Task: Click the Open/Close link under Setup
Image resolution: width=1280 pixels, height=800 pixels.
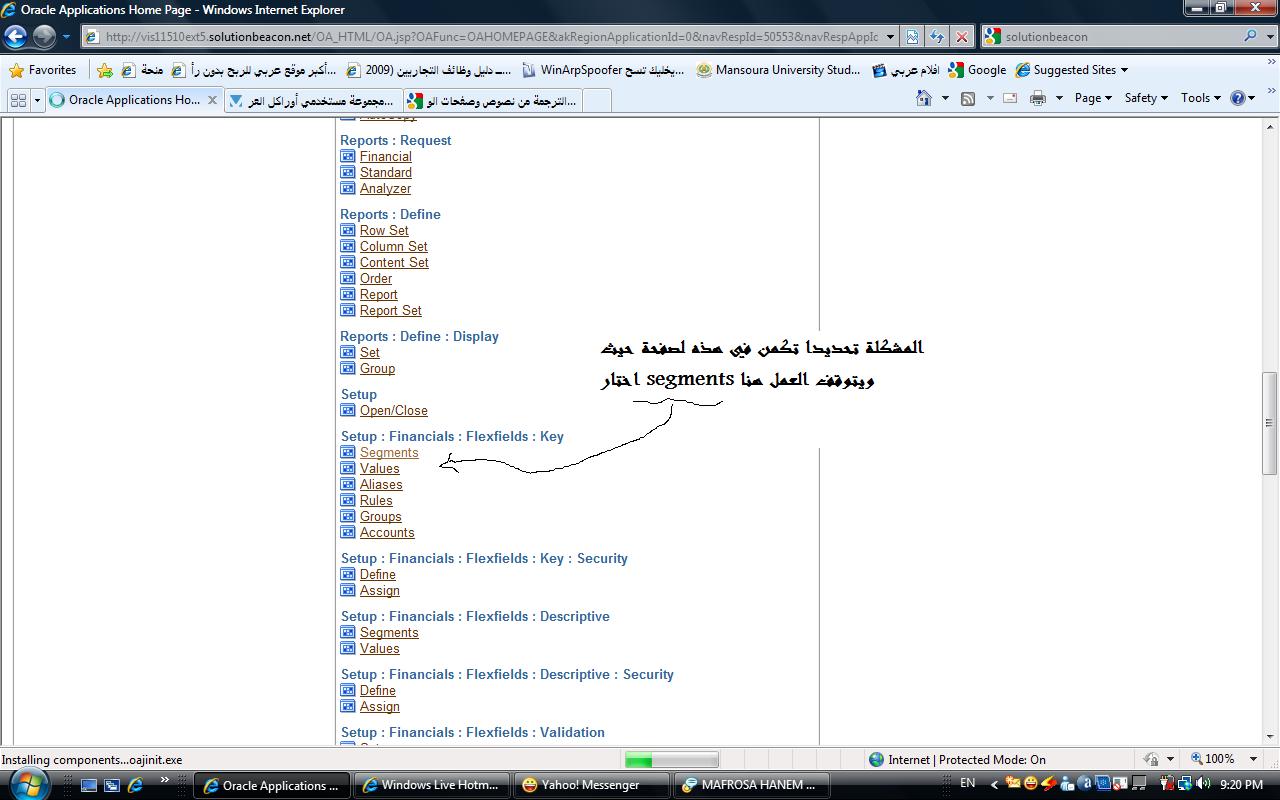Action: 393,411
